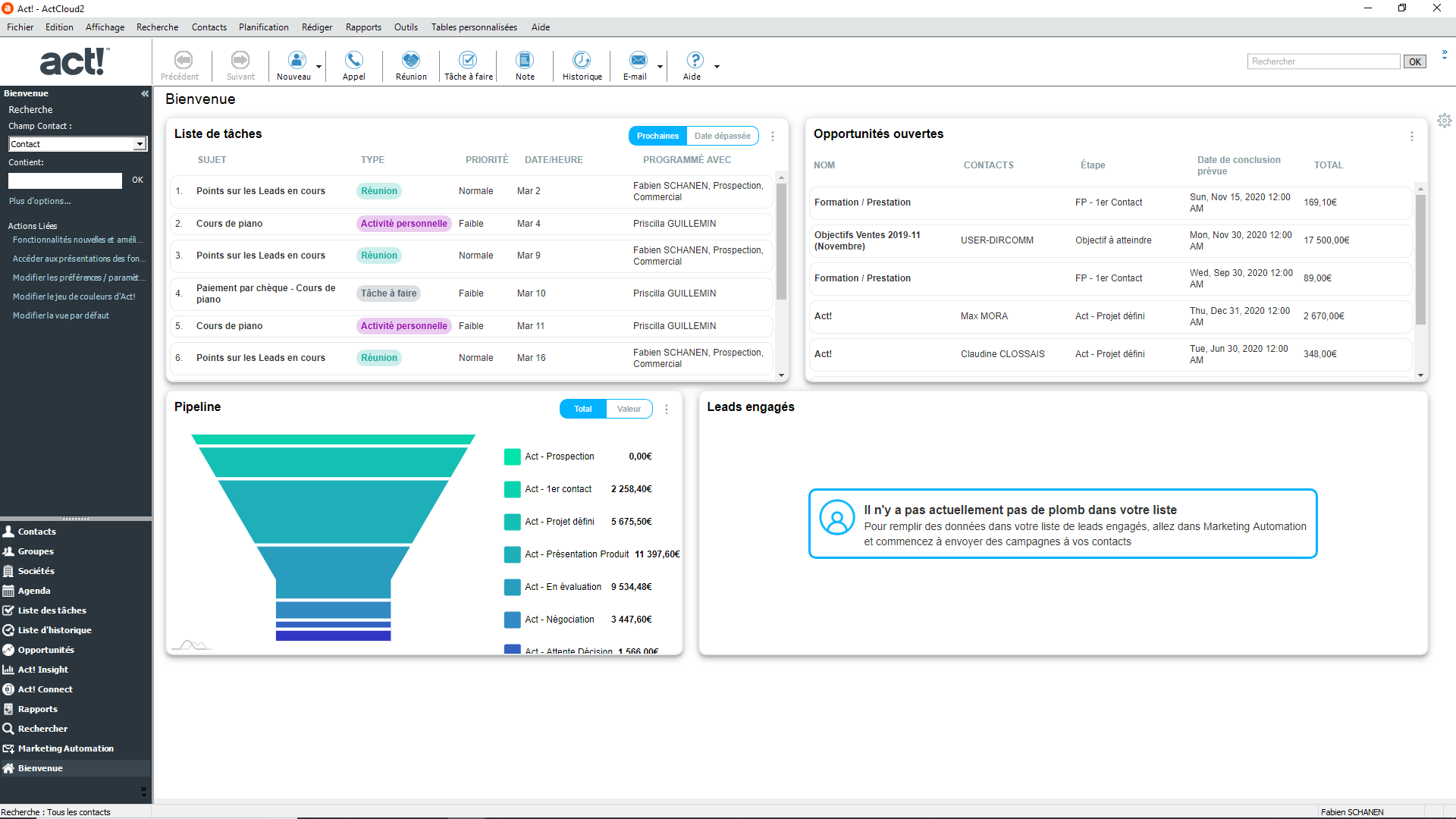Open the Planification menu
This screenshot has width=1456, height=819.
click(263, 27)
